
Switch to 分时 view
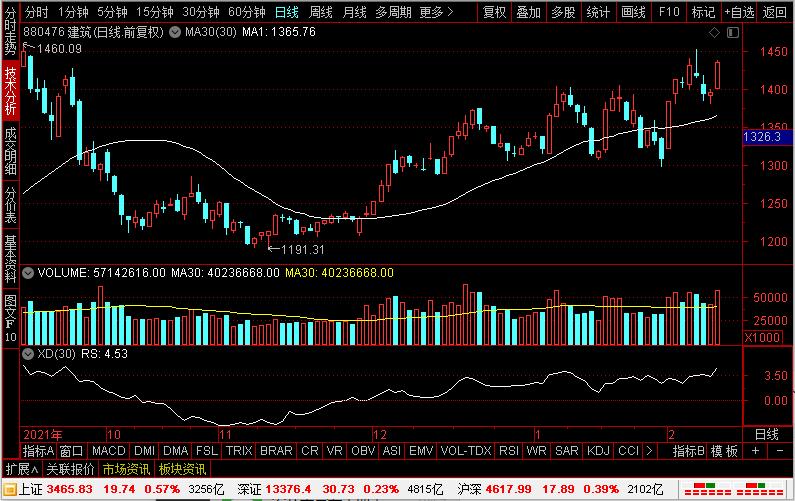click(37, 12)
